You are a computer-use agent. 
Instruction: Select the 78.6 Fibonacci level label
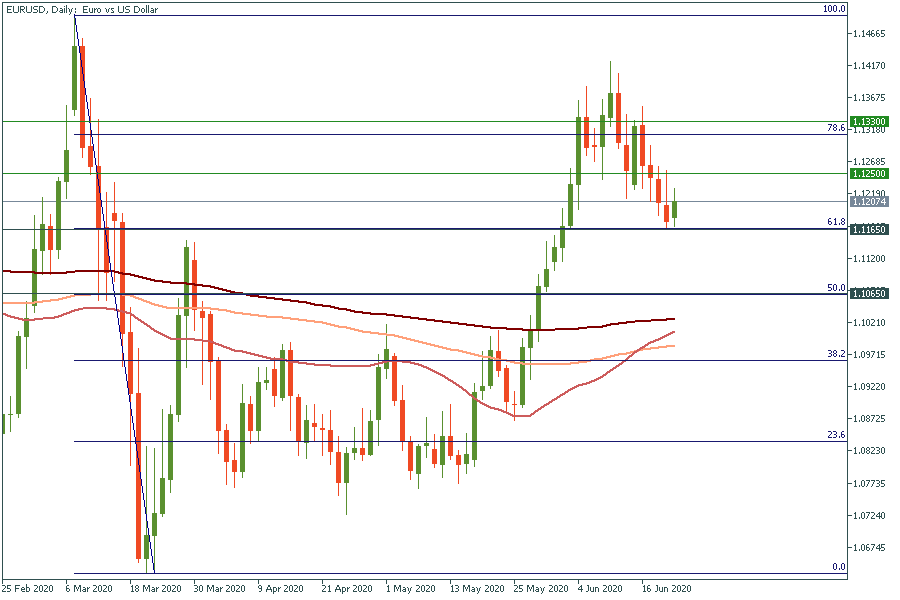pos(836,128)
